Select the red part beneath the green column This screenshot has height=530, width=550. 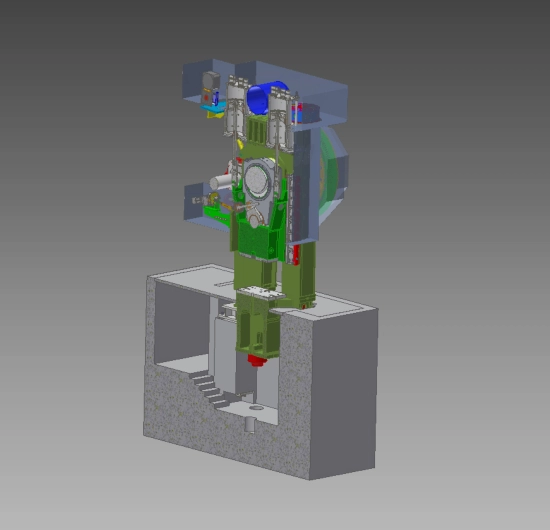point(257,360)
